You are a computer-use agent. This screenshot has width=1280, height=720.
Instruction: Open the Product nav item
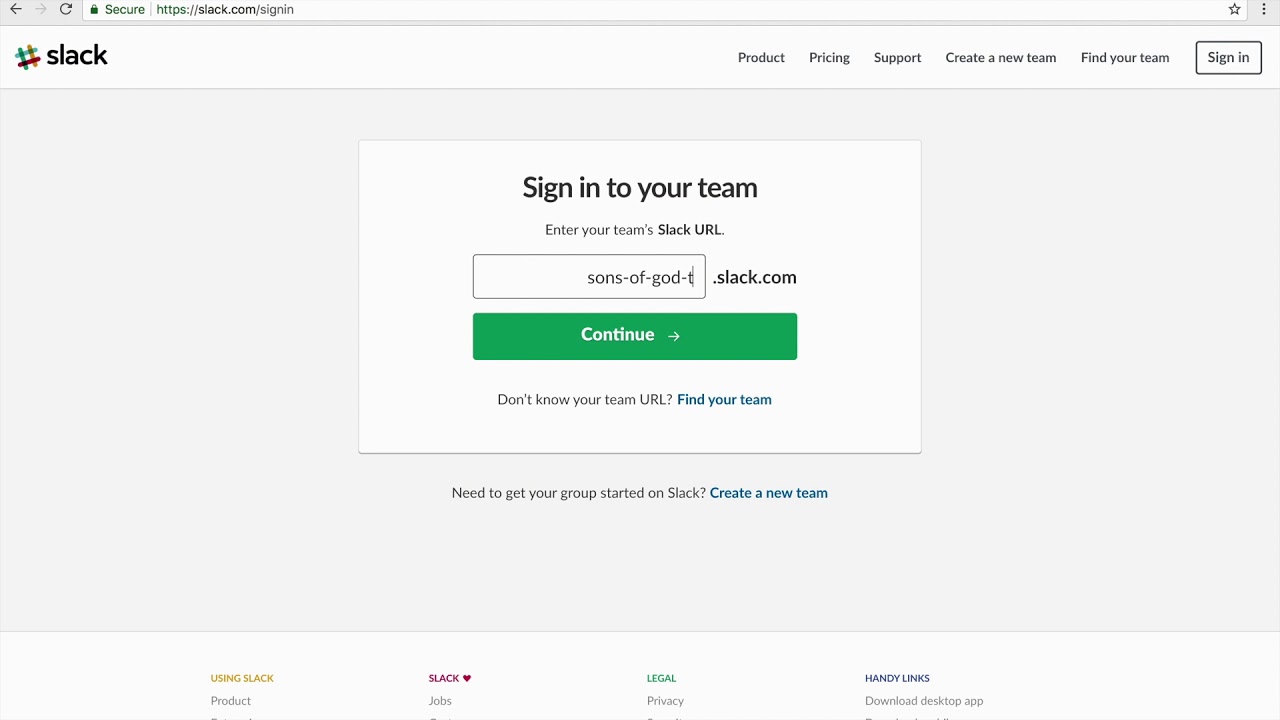click(x=761, y=57)
